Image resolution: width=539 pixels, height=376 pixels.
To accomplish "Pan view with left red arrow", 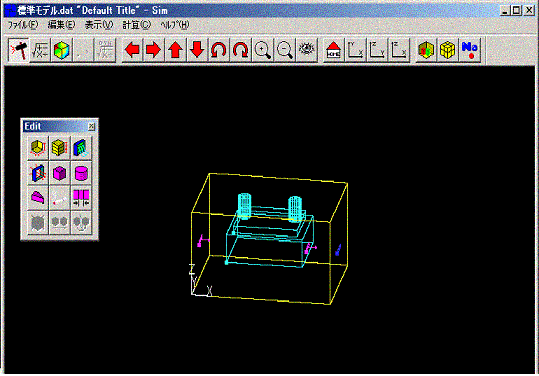I will pos(132,50).
